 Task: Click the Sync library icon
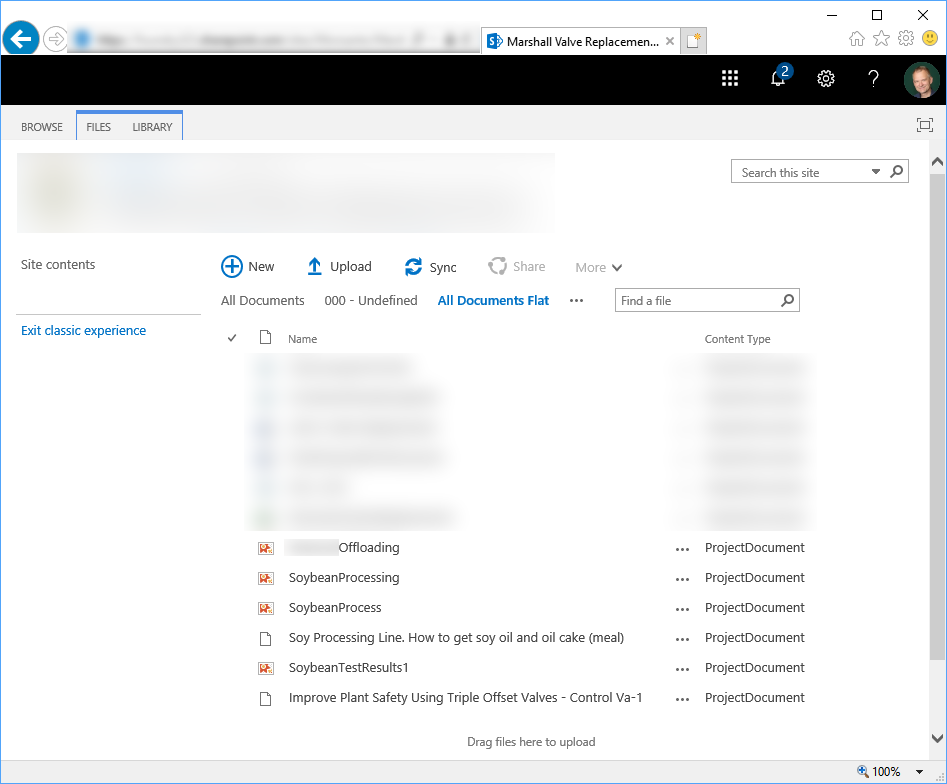(413, 267)
